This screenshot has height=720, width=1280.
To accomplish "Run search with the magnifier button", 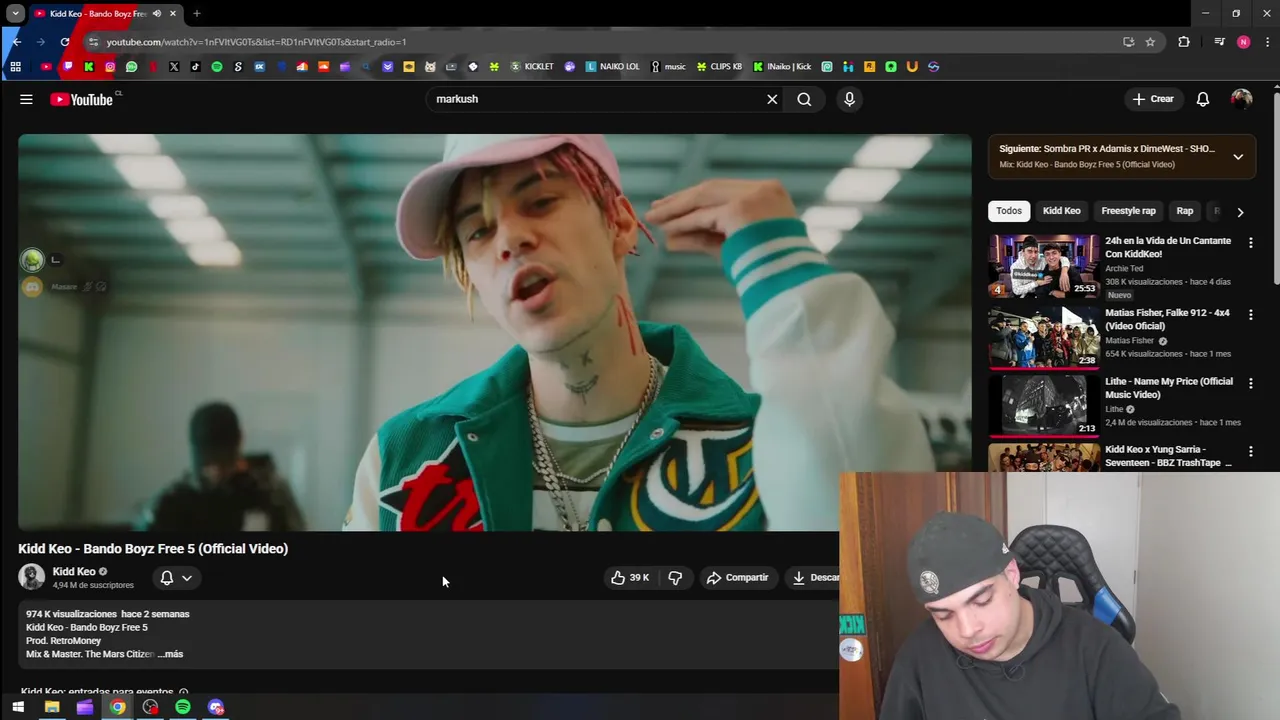I will point(804,99).
